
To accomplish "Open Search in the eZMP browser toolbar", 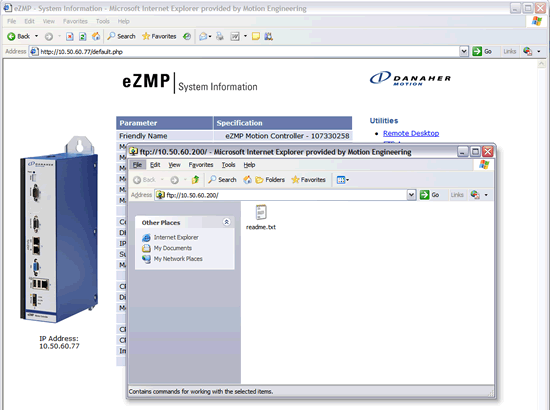I will pyautogui.click(x=121, y=36).
